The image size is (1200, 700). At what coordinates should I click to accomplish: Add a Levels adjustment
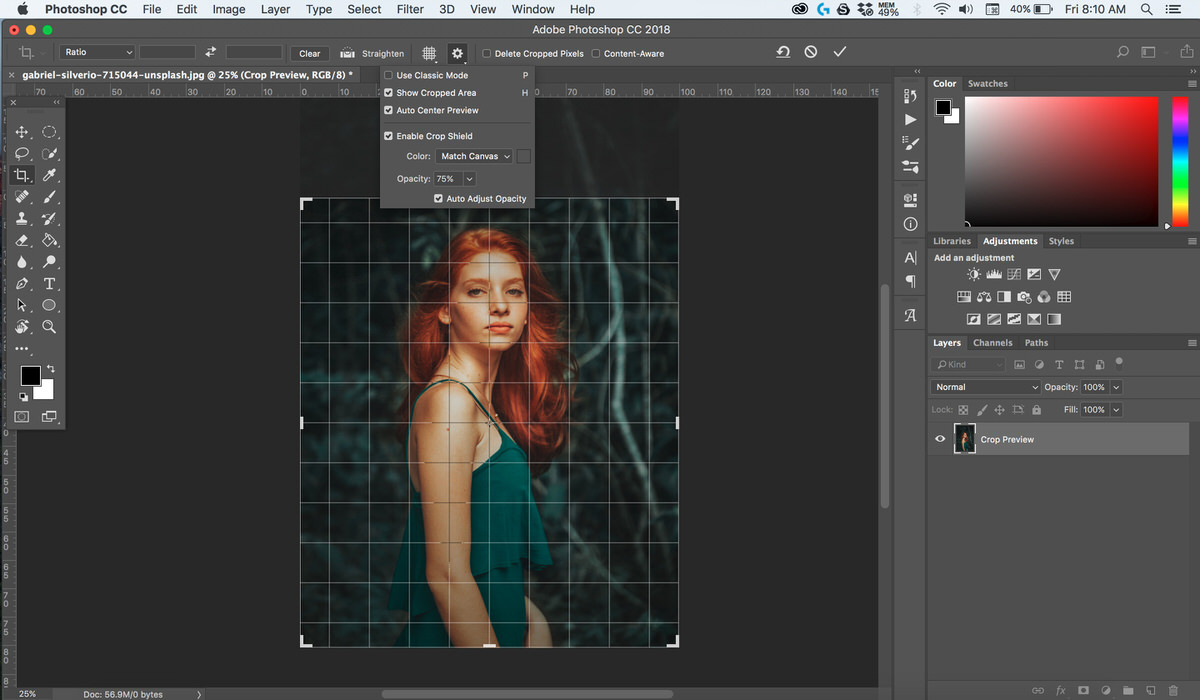tap(994, 274)
